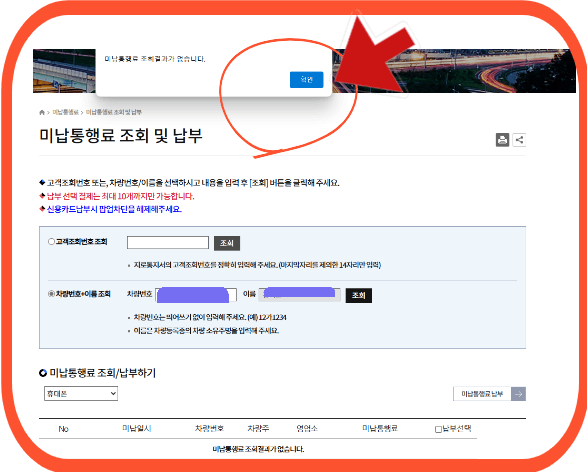This screenshot has width=587, height=472.
Task: Follow the 미납통행료 breadcrumb link
Action: pyautogui.click(x=66, y=112)
